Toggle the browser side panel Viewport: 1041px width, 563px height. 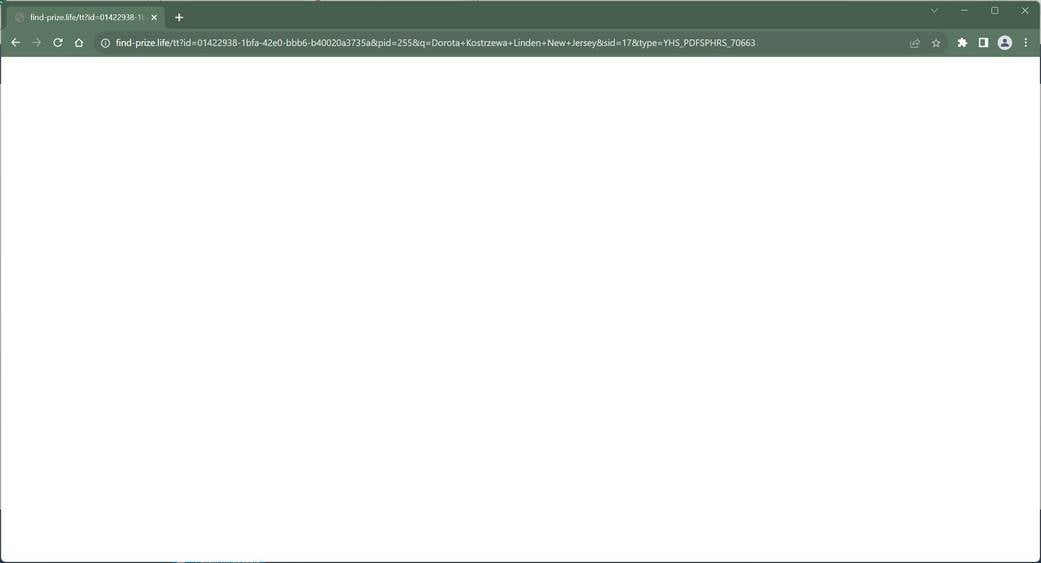983,42
